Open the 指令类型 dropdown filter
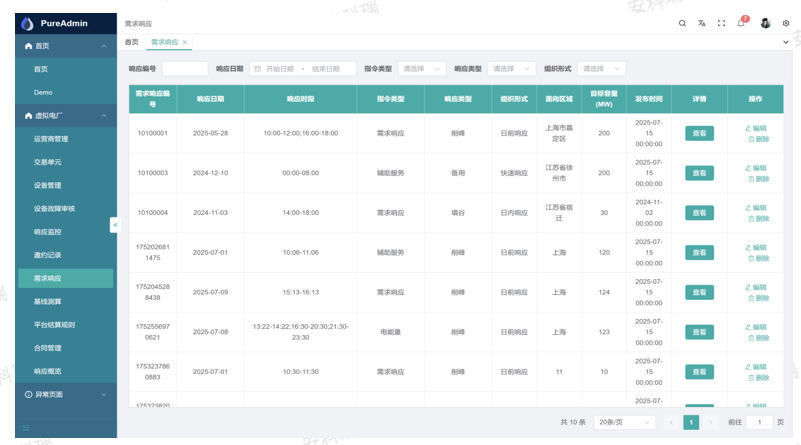 point(421,68)
